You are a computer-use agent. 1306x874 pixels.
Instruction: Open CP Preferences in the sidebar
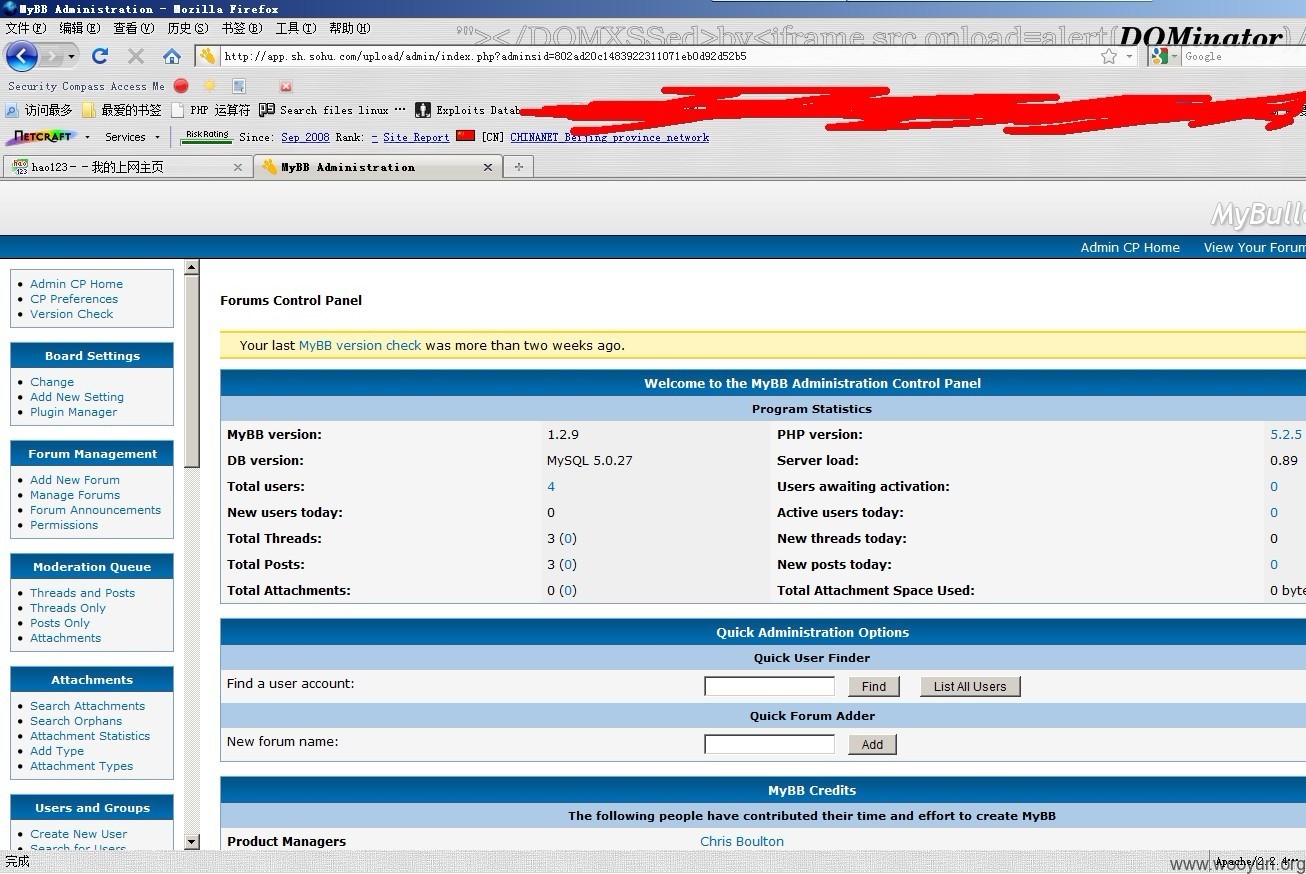pos(74,299)
